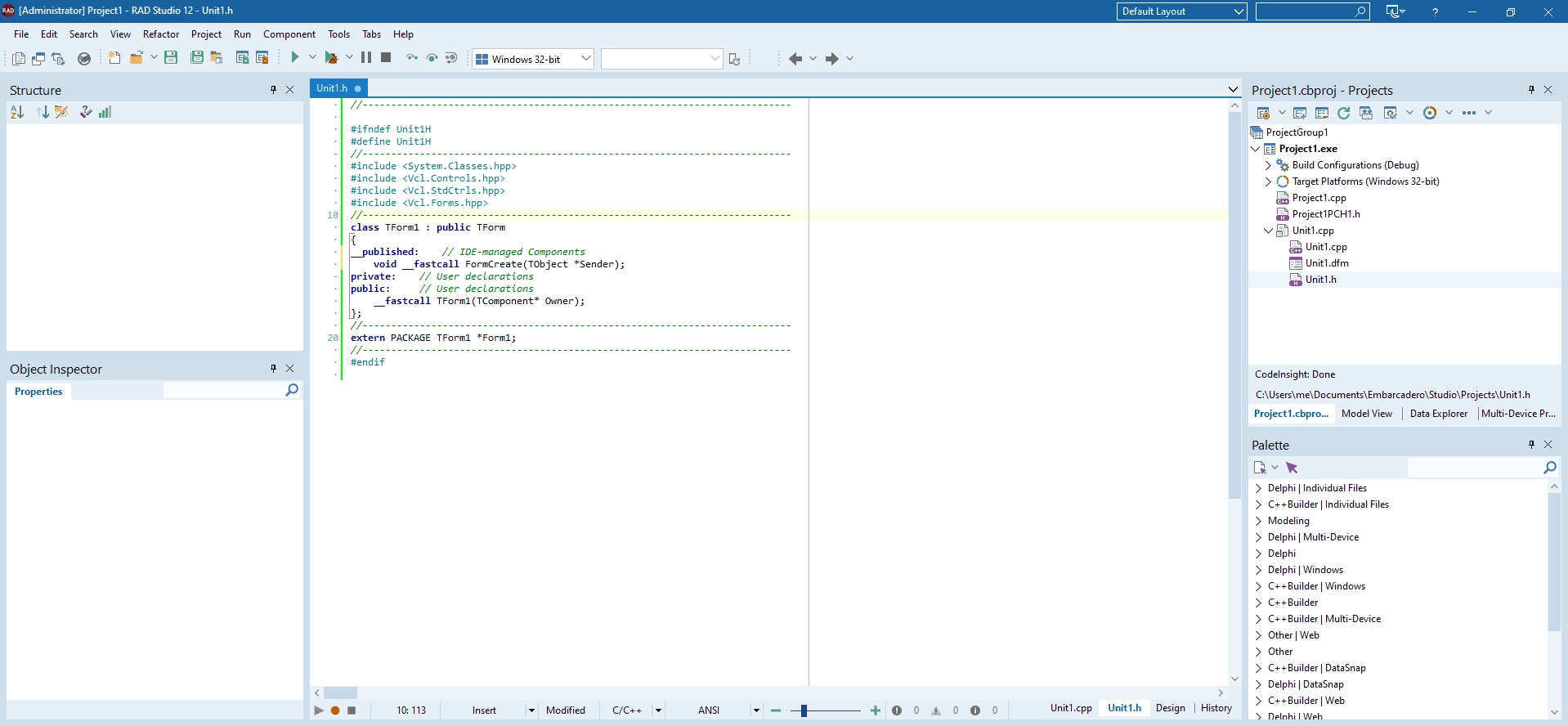Expand Build Configurations (Debug) node

pyautogui.click(x=1269, y=165)
